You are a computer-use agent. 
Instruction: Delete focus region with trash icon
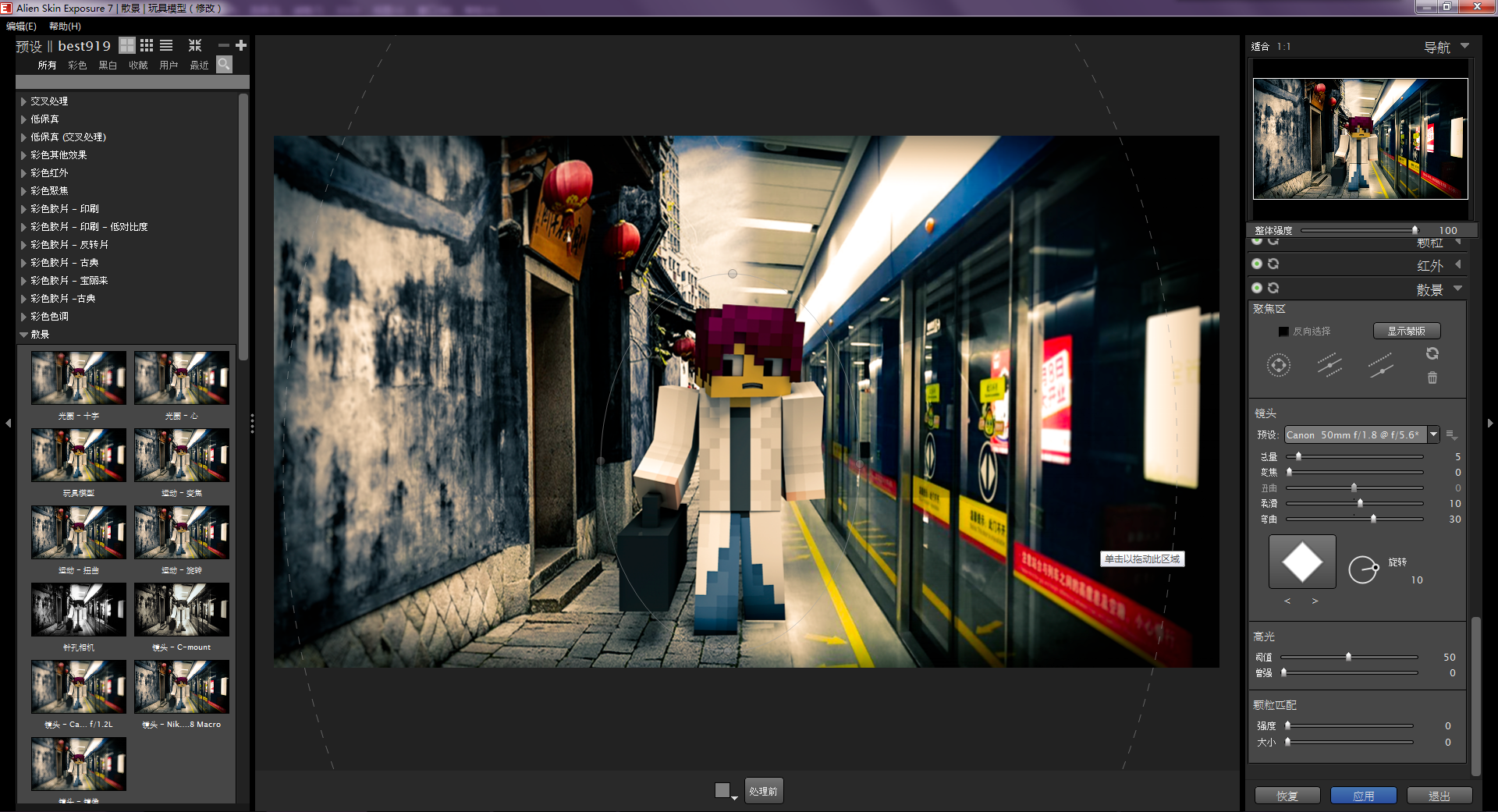click(x=1432, y=378)
